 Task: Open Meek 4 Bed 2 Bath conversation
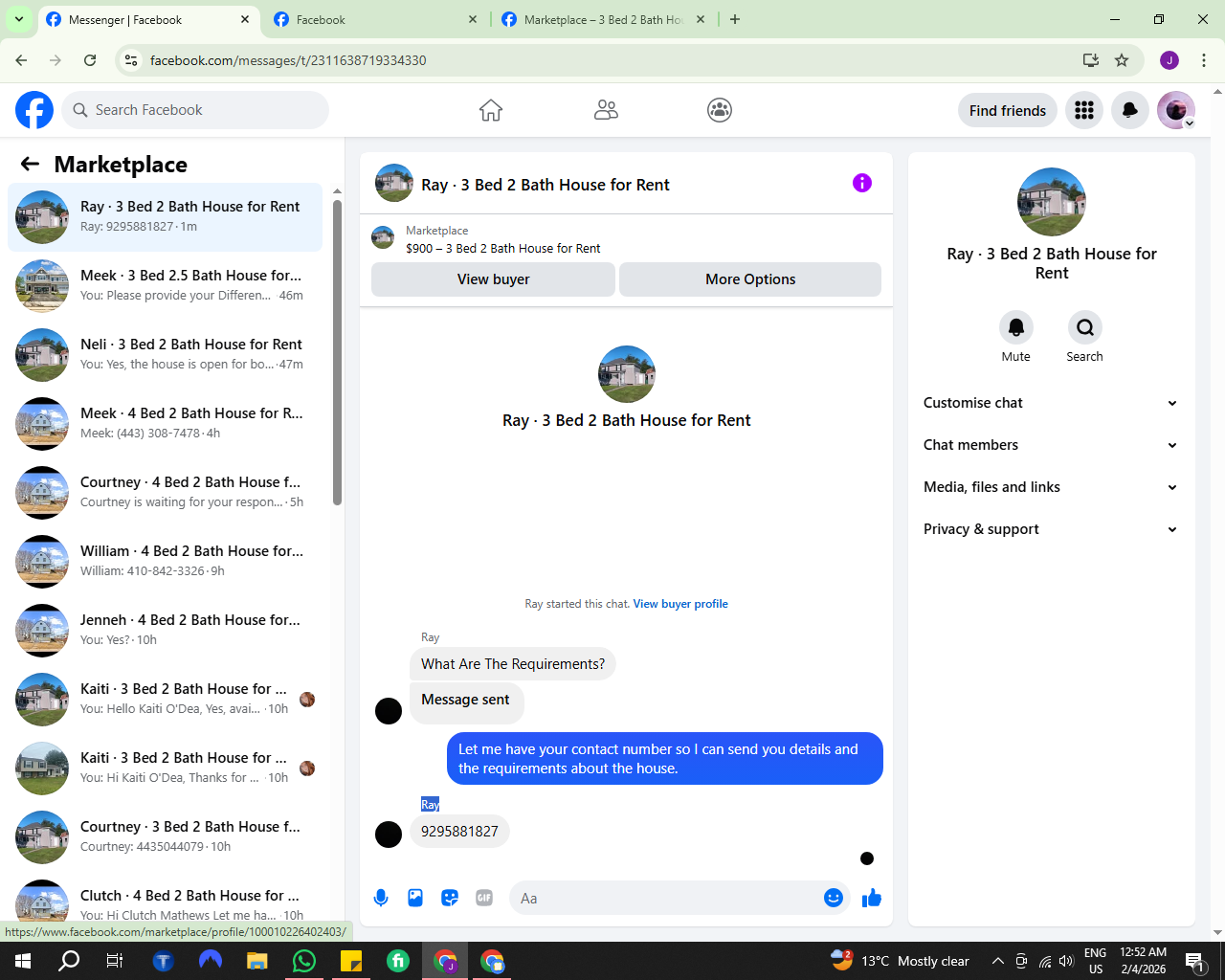pyautogui.click(x=166, y=424)
